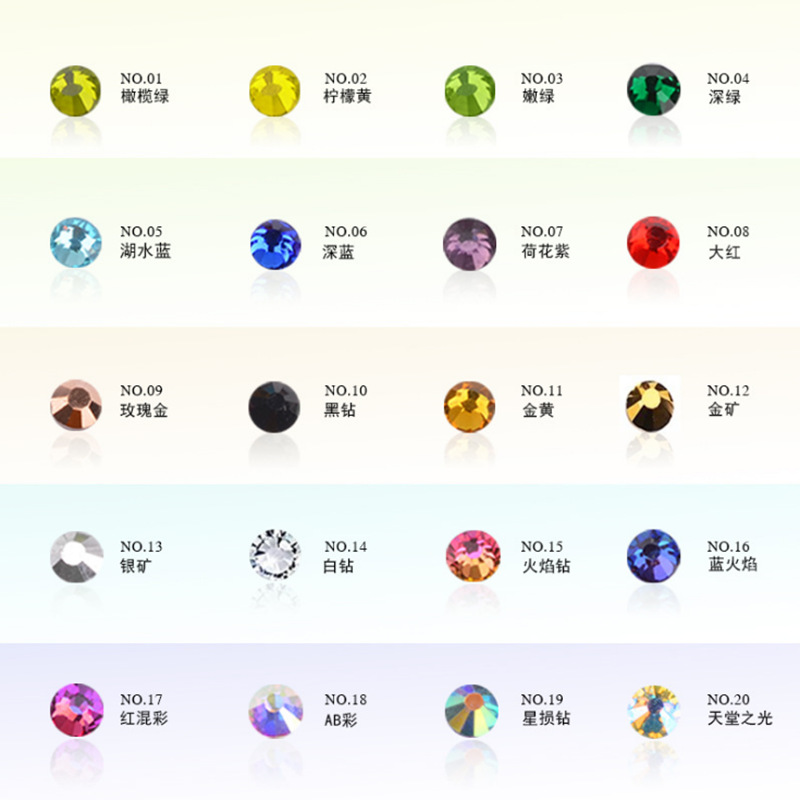This screenshot has height=800, width=800.
Task: Click the NO.05 lake blue rhinestone
Action: pyautogui.click(x=76, y=243)
